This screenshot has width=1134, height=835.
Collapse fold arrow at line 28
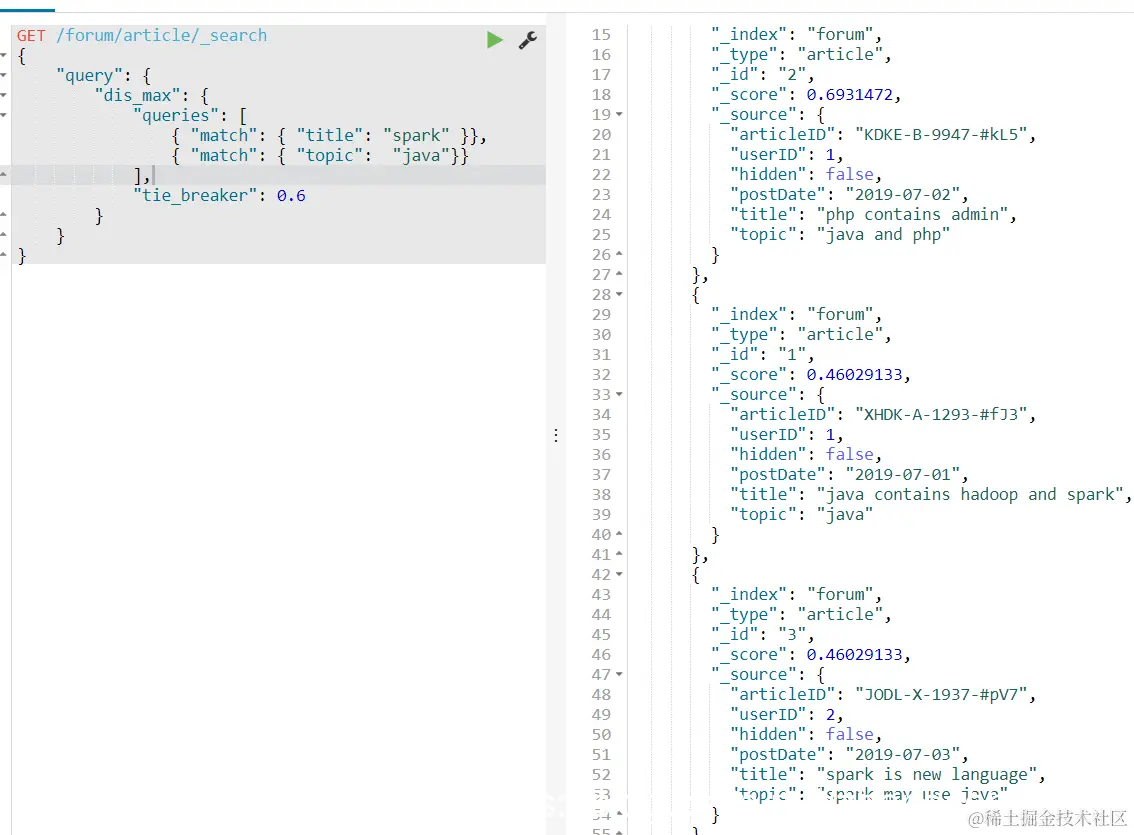point(619,294)
